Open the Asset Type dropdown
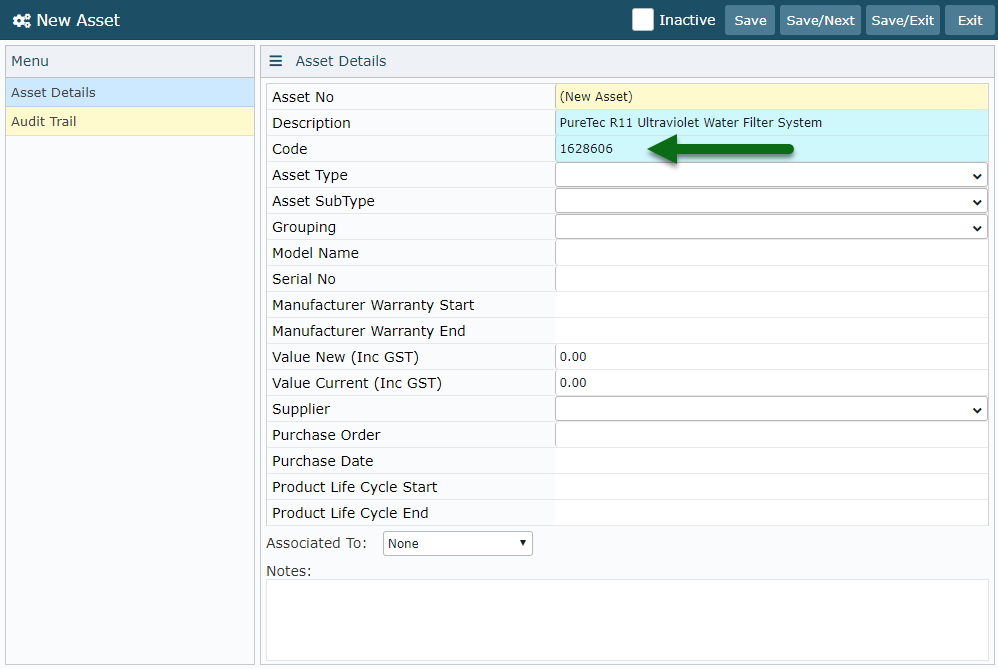This screenshot has height=669, width=998. click(x=771, y=175)
